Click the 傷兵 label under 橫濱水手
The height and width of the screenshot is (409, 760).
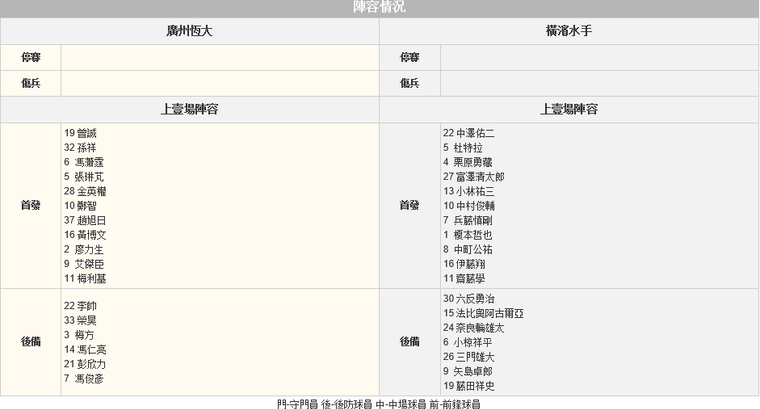coord(410,83)
